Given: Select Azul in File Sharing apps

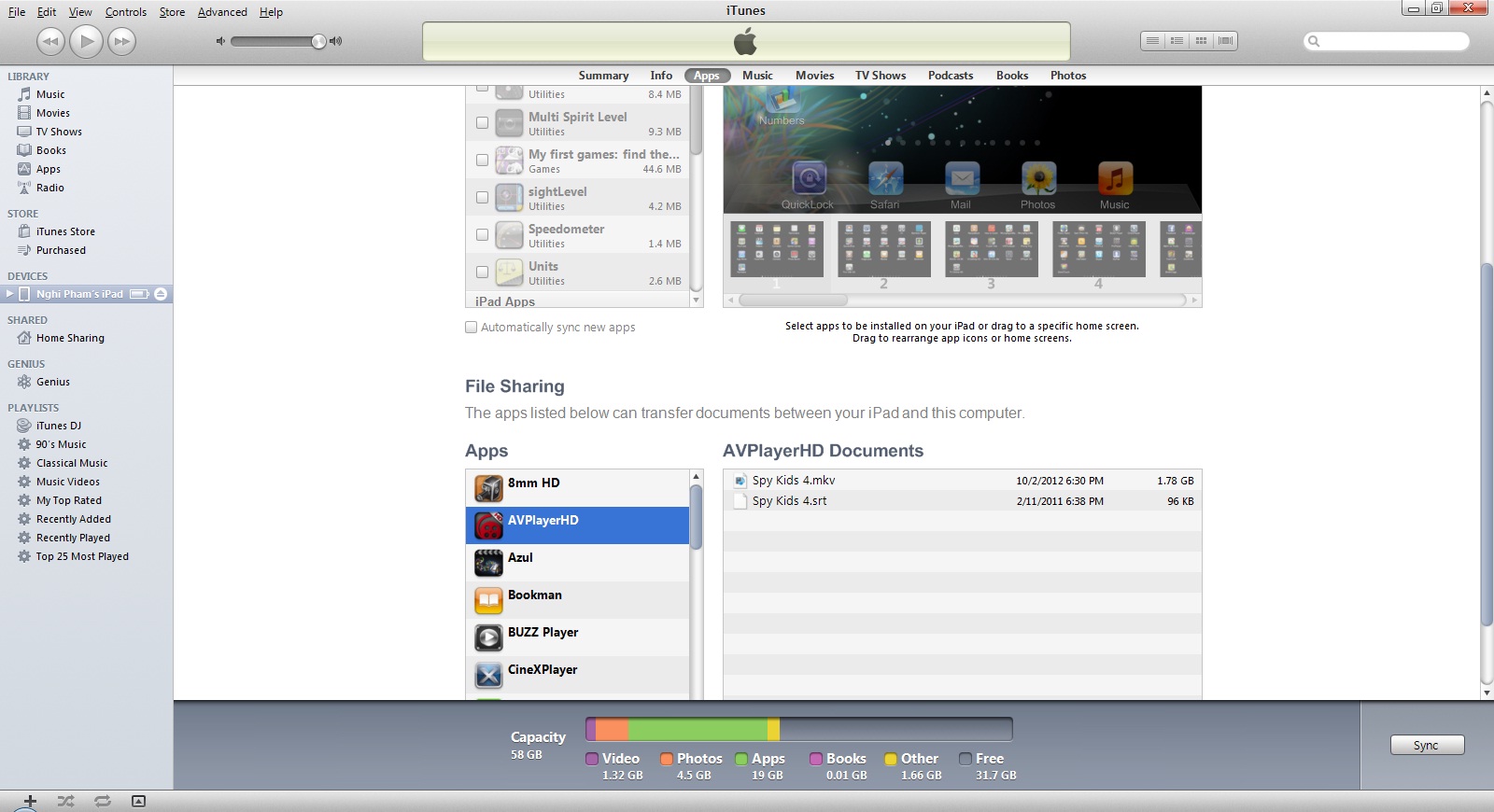Looking at the screenshot, I should pyautogui.click(x=577, y=563).
